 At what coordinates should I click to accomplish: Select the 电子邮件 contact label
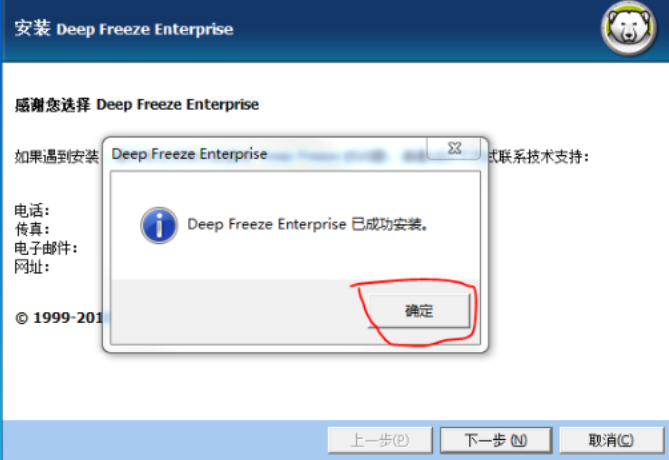tap(46, 248)
